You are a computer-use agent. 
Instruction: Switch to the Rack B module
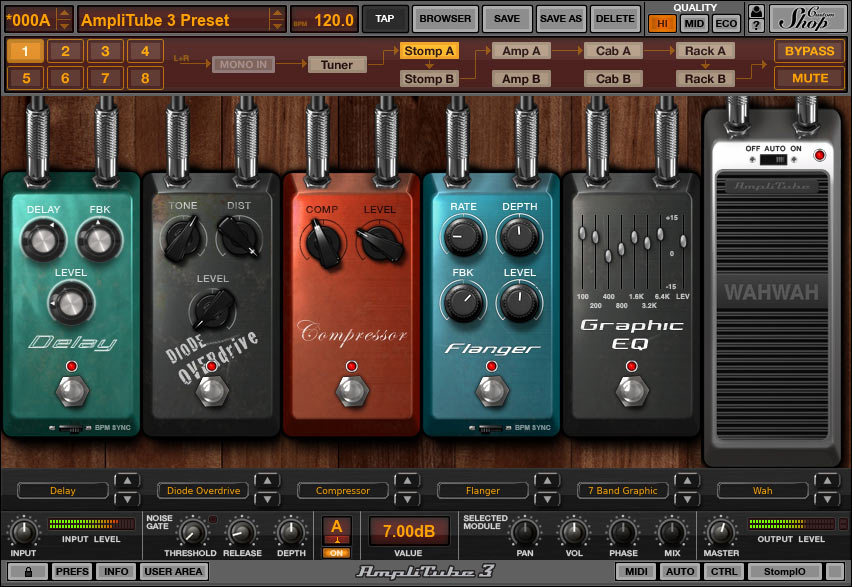point(704,78)
